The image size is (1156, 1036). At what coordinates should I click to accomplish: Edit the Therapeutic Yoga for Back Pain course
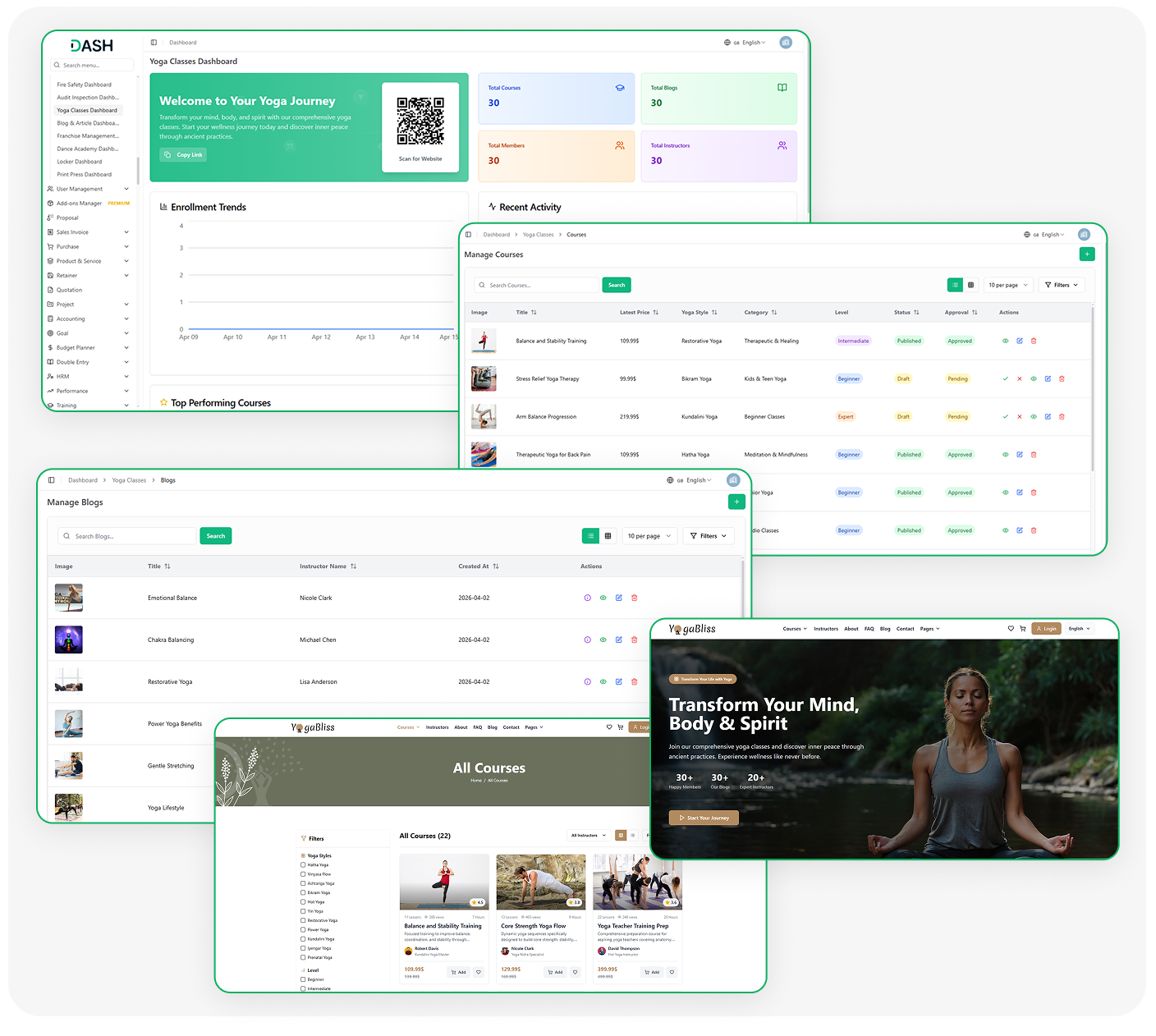click(x=1020, y=455)
